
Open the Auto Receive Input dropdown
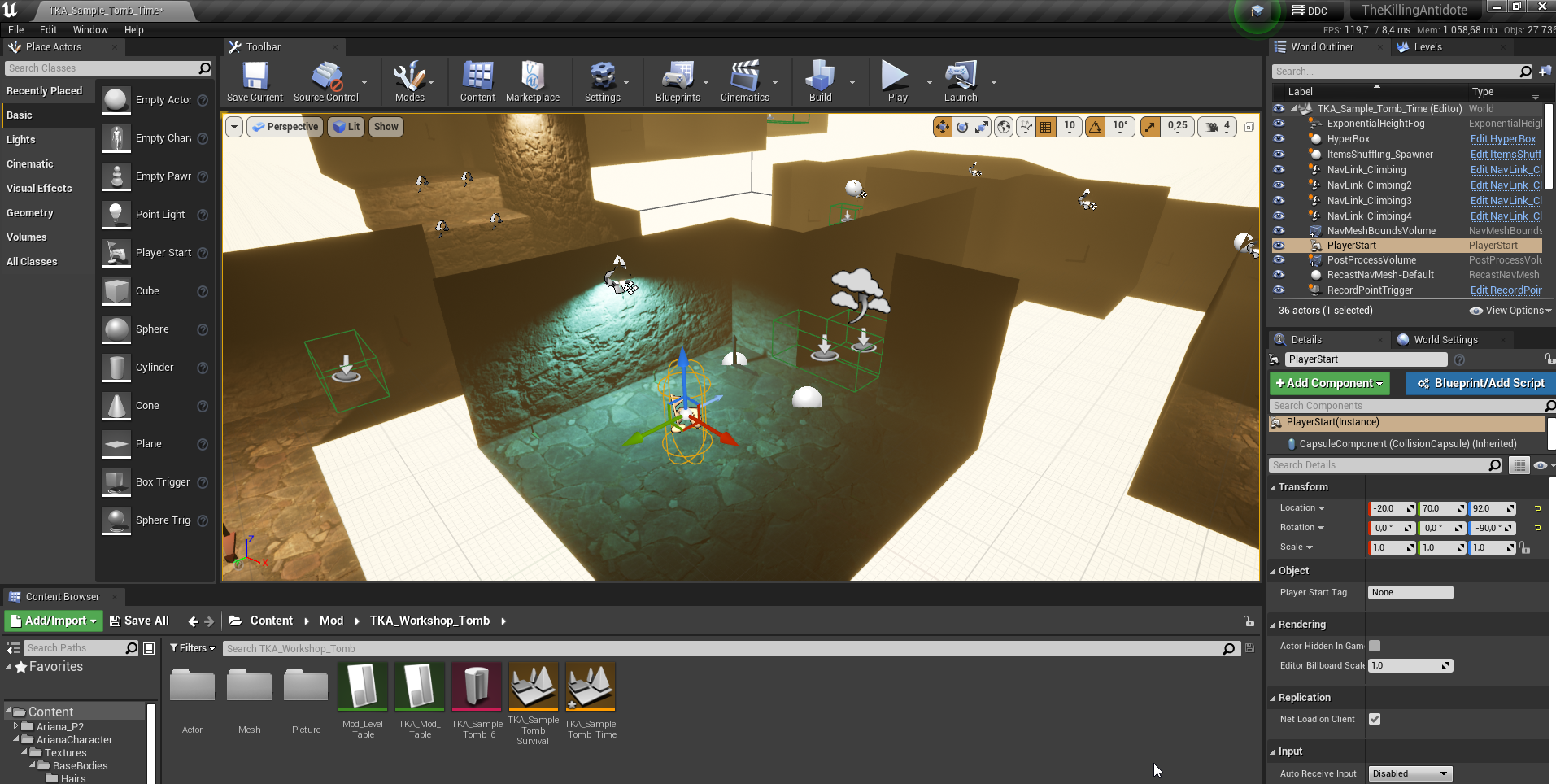pyautogui.click(x=1410, y=773)
